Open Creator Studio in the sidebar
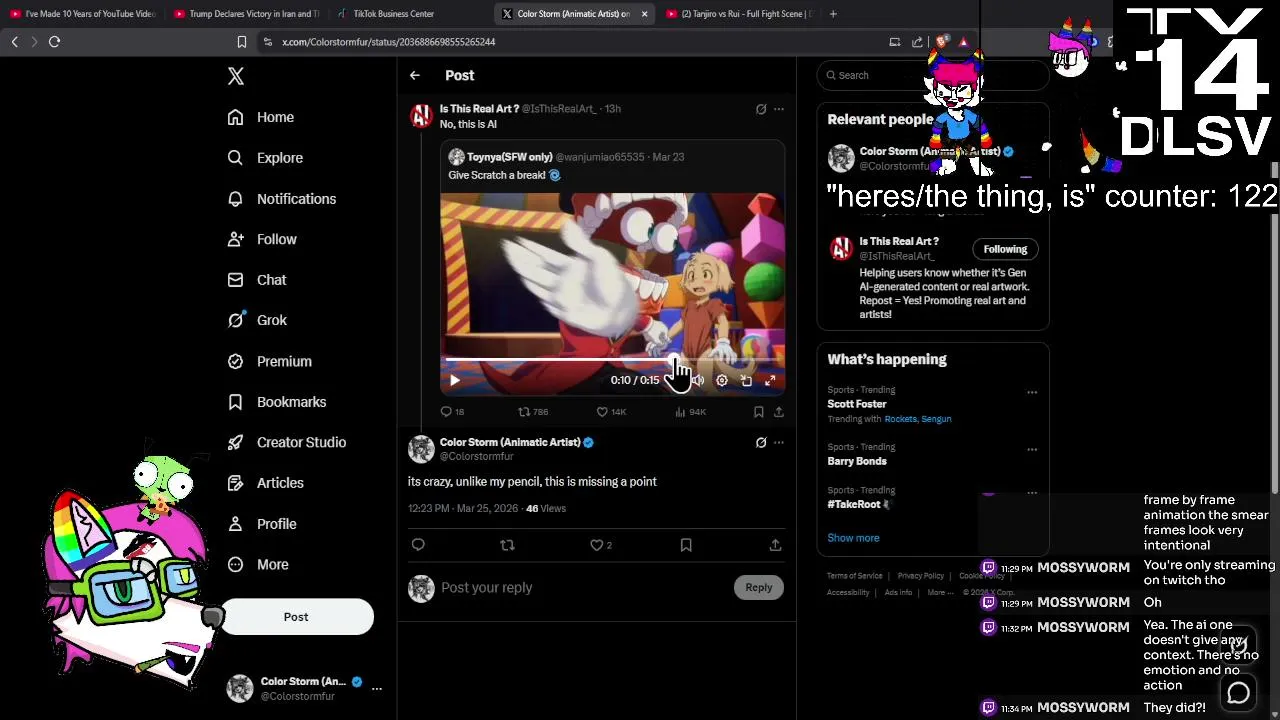The height and width of the screenshot is (720, 1280). pyautogui.click(x=286, y=442)
